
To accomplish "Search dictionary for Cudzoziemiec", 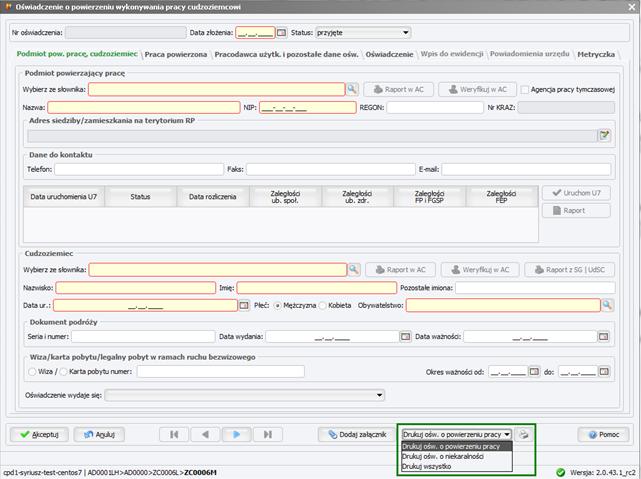I will tap(354, 269).
